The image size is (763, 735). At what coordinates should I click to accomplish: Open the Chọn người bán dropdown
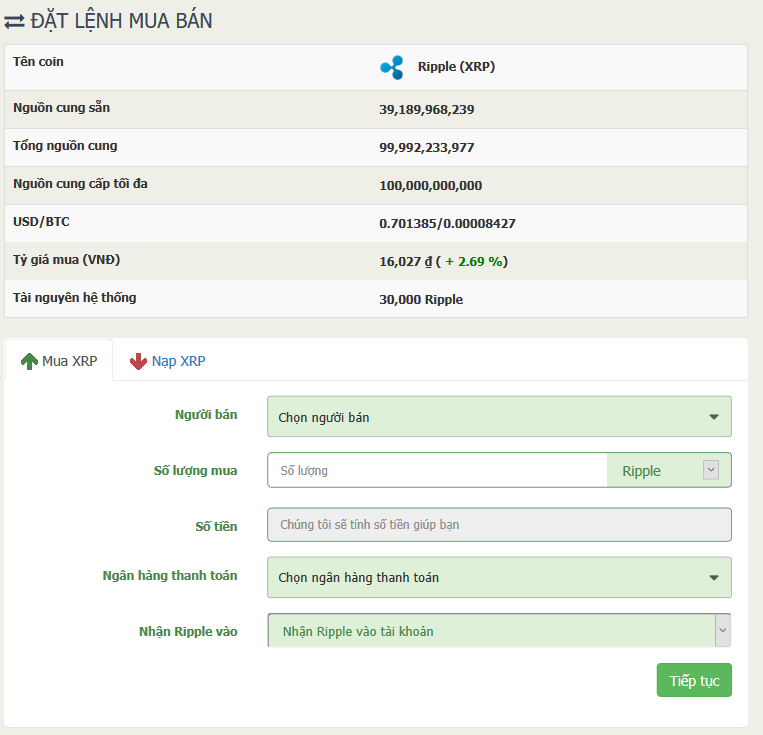pos(499,417)
